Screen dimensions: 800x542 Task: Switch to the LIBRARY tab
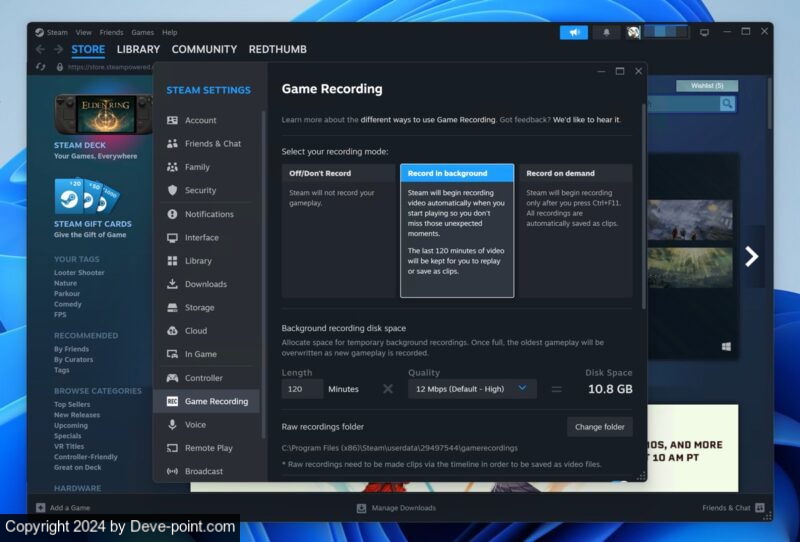pos(138,49)
